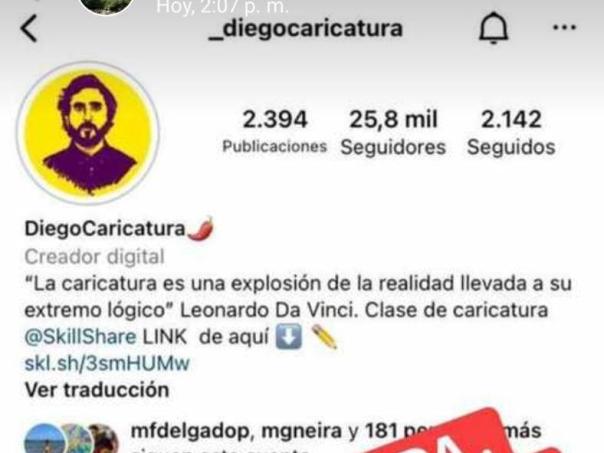Open the skl.sh/3smHUMw link

pos(107,363)
